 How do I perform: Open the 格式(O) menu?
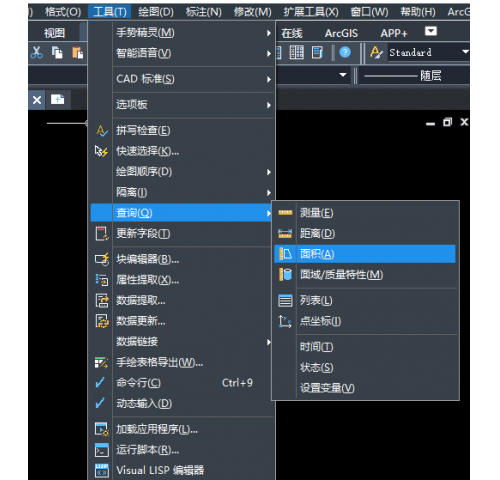[63, 12]
